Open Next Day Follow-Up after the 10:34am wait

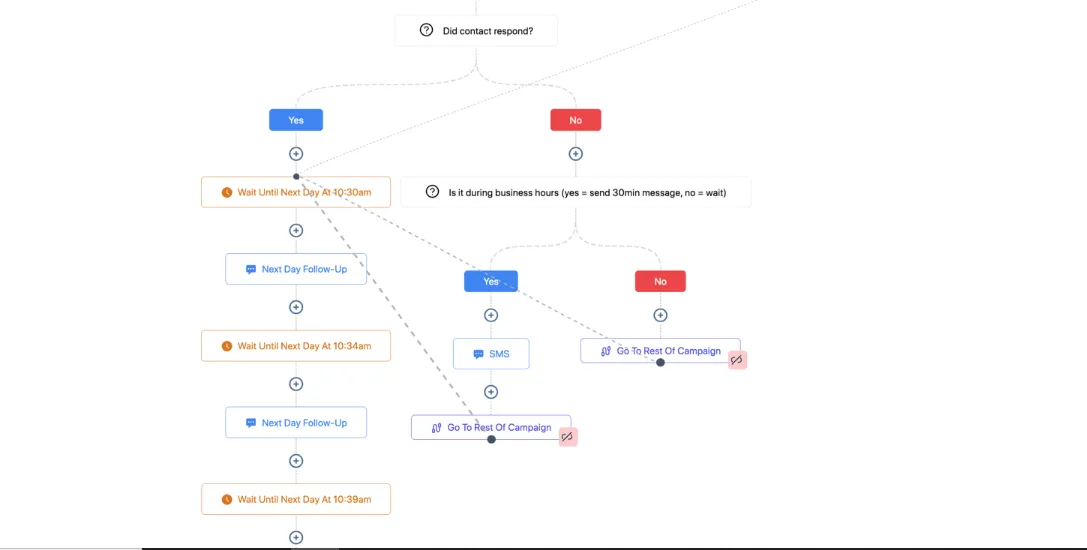pos(296,422)
